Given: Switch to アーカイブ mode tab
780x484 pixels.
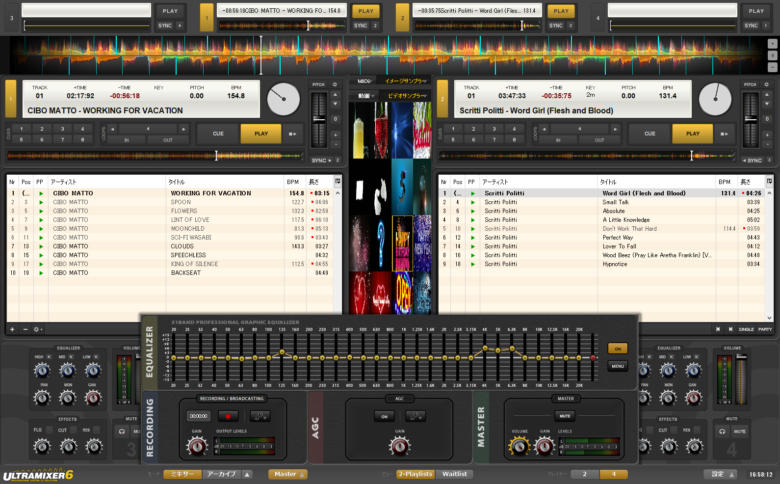Looking at the screenshot, I should pyautogui.click(x=222, y=474).
